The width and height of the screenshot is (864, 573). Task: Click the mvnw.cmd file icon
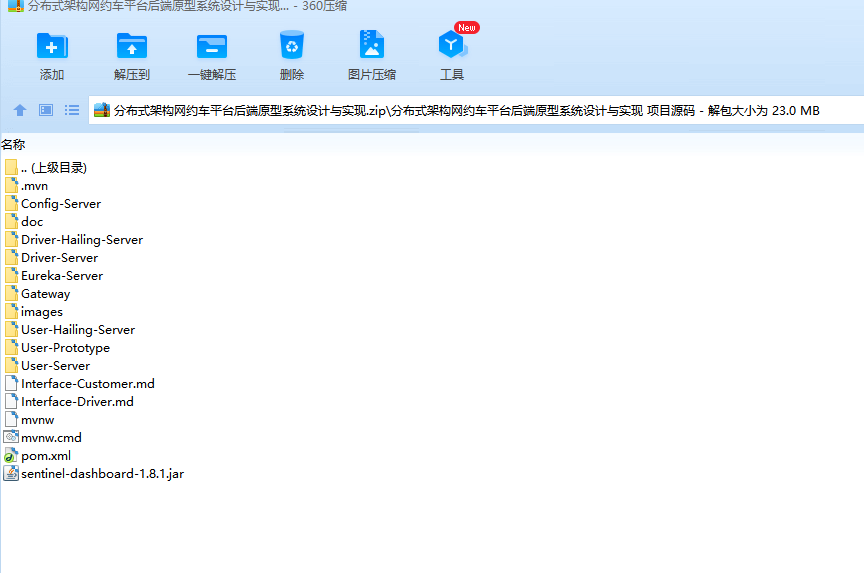point(11,437)
